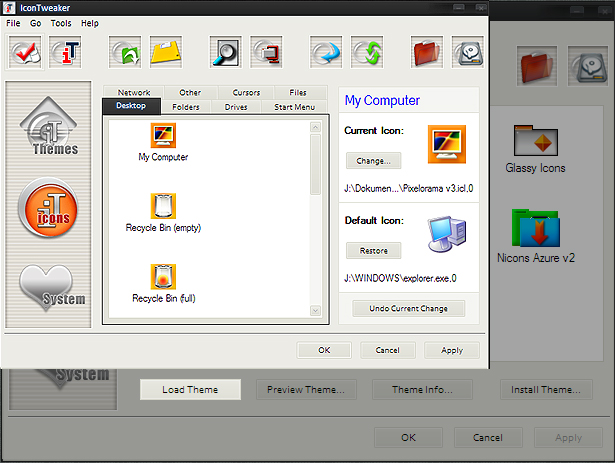This screenshot has height=463, width=615.
Task: Click Apply in the IconTweaker front dialog
Action: [451, 350]
